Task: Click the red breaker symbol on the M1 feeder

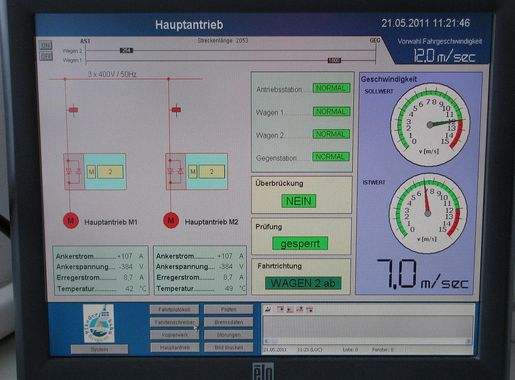Action: 73,109
